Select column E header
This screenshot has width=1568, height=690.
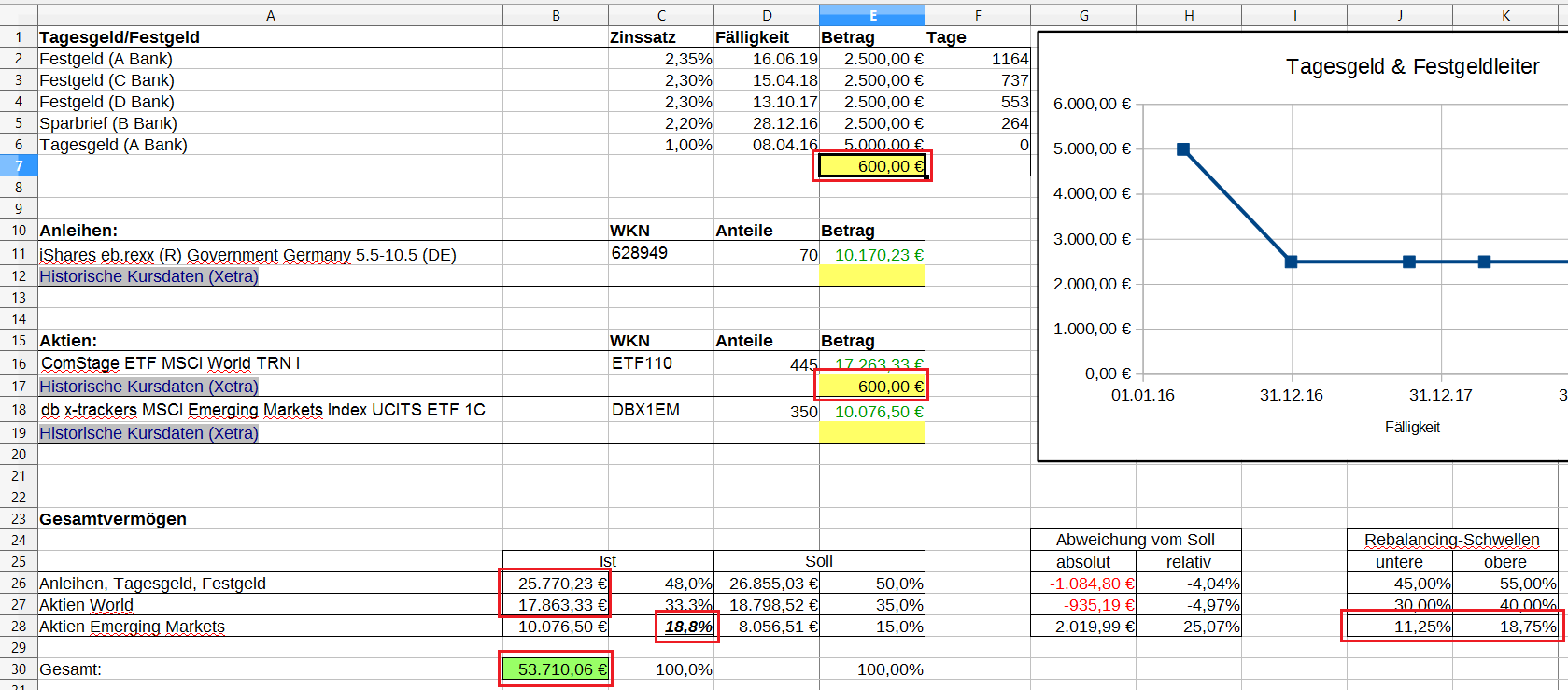coord(872,15)
